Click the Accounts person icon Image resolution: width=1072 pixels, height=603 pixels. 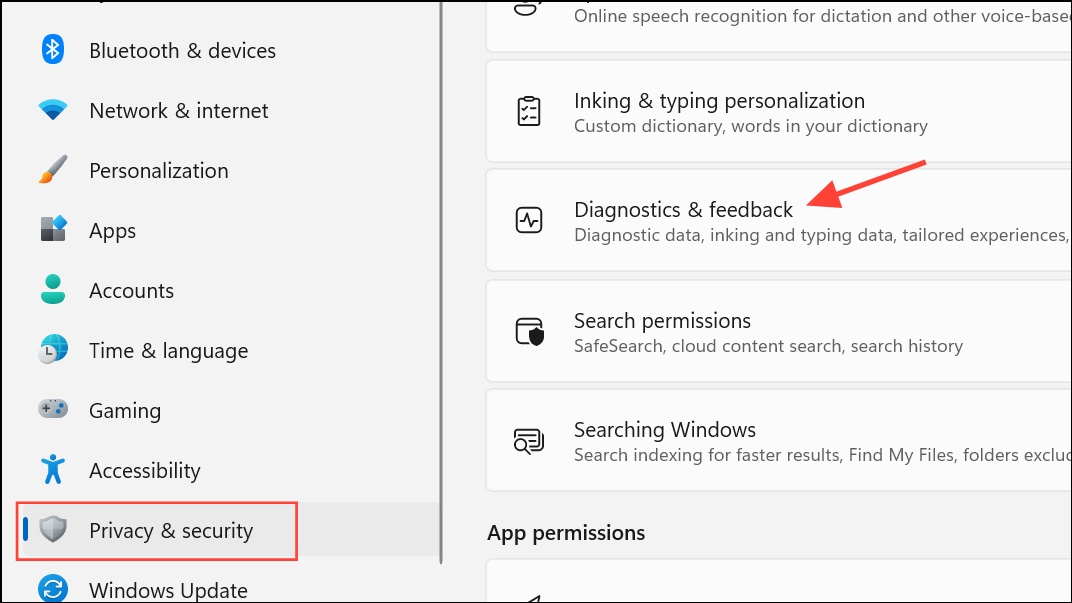click(x=53, y=289)
